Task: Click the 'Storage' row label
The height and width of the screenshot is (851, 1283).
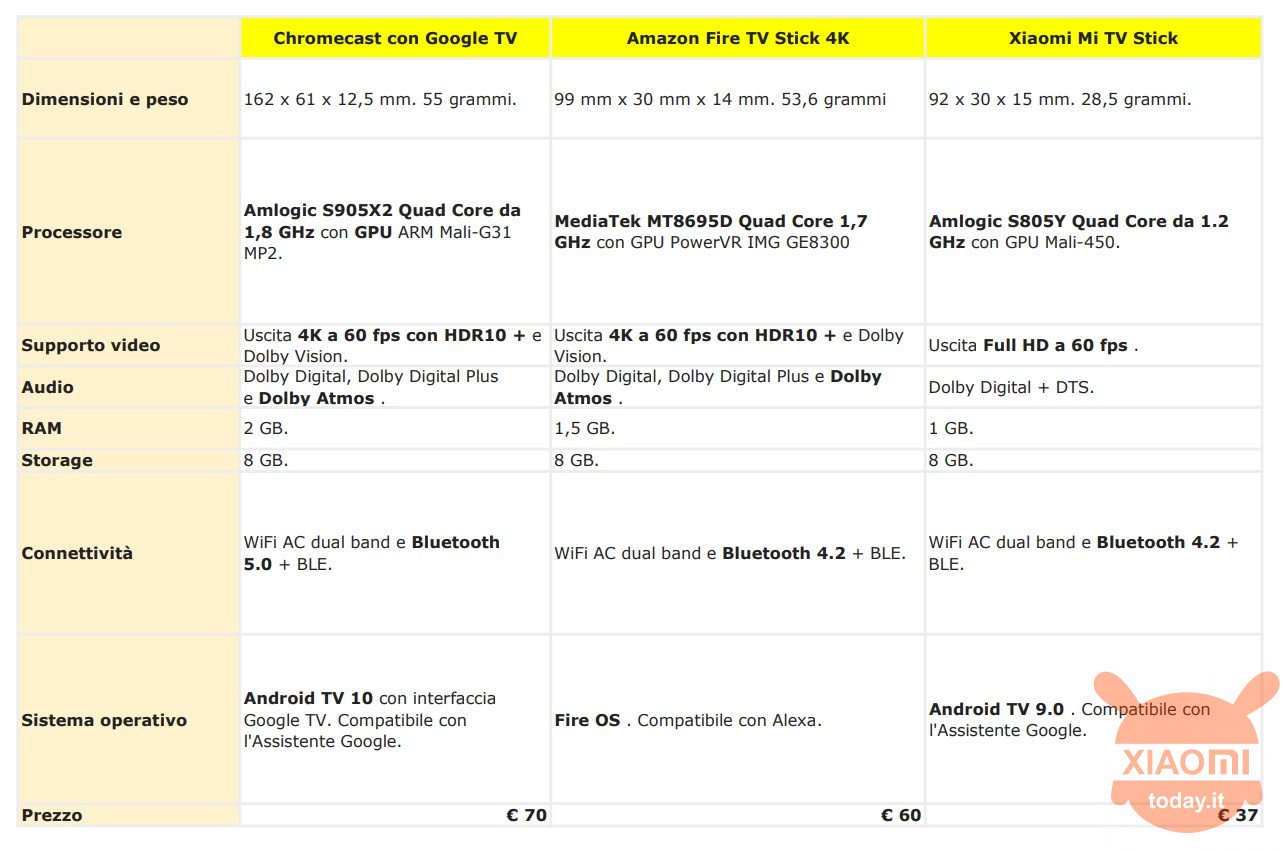Action: [129, 460]
